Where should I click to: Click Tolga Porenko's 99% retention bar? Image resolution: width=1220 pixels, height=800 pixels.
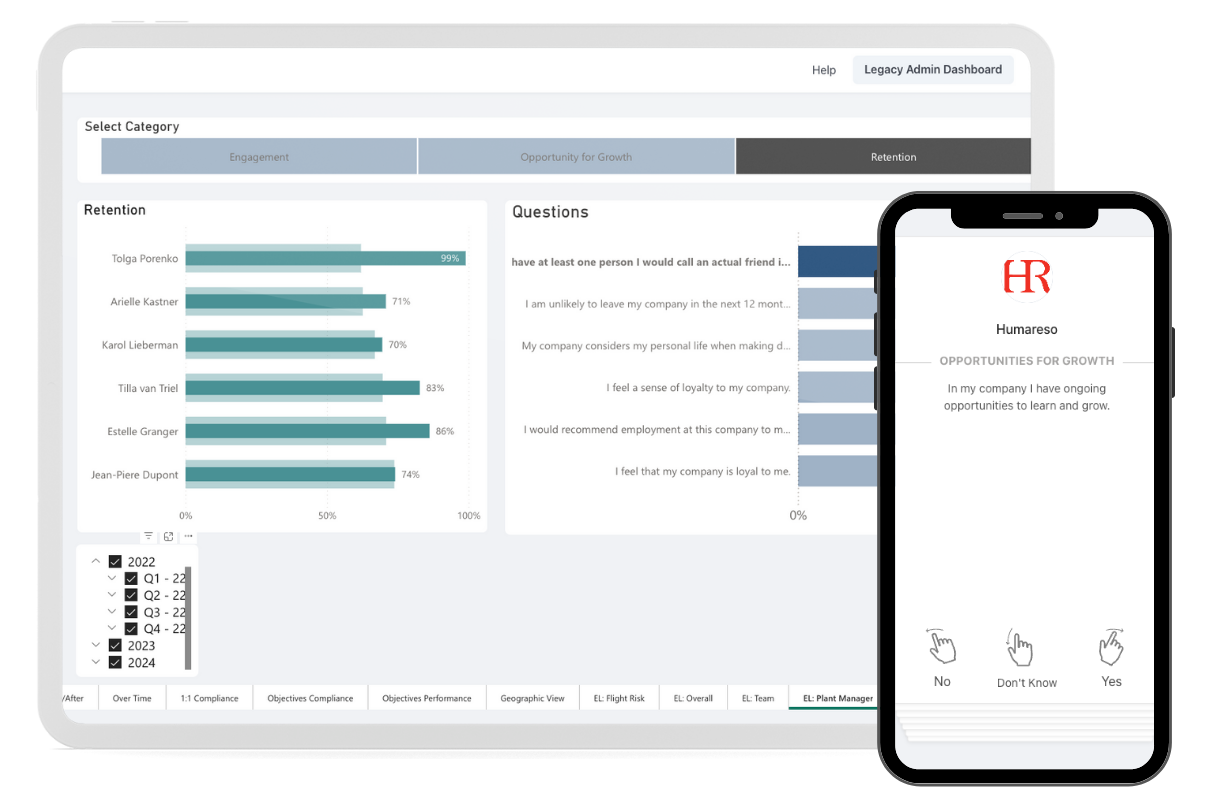pyautogui.click(x=325, y=258)
